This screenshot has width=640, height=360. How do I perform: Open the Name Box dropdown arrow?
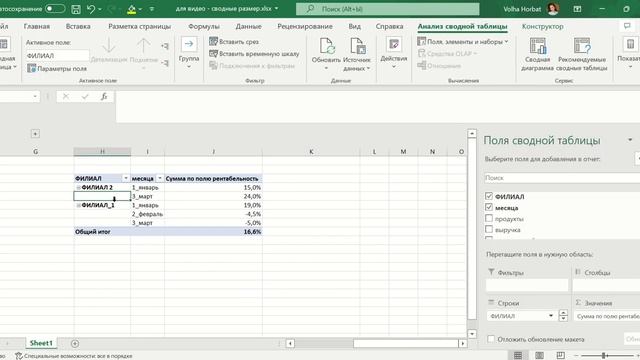[x=35, y=96]
